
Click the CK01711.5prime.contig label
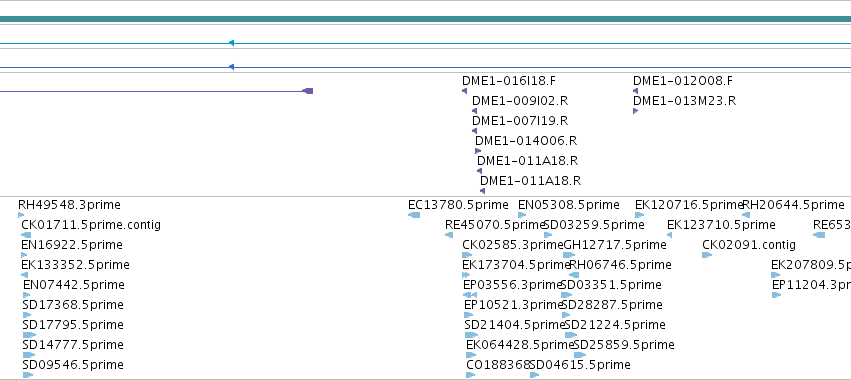point(91,225)
